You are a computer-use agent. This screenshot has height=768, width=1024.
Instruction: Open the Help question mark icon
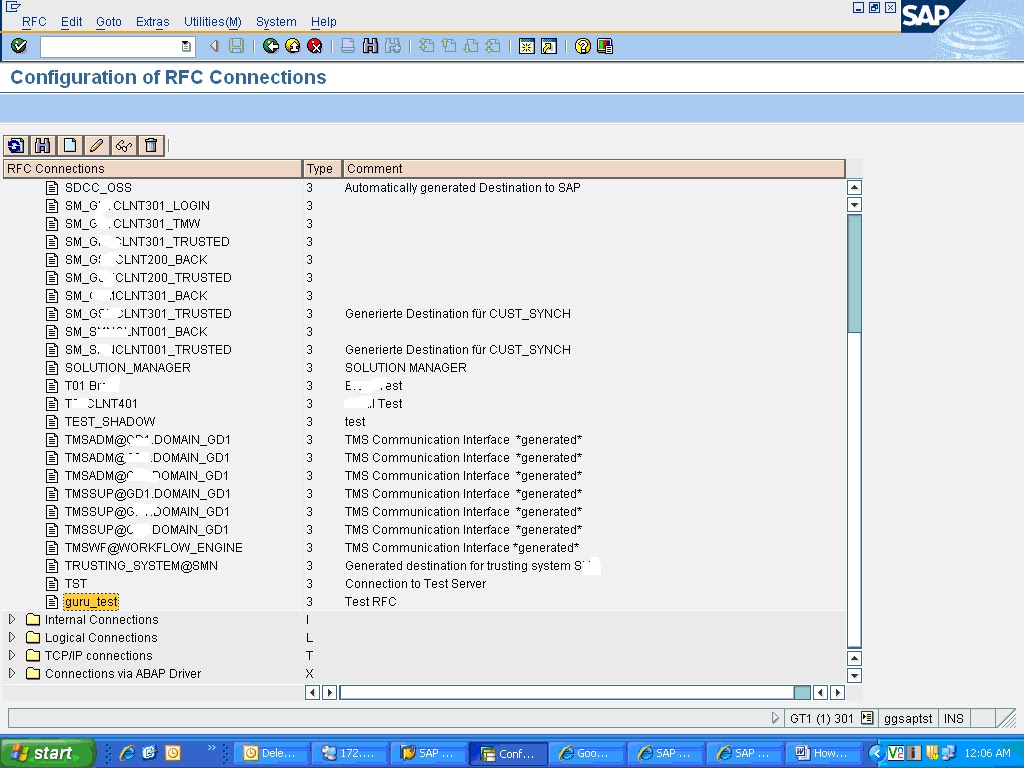click(x=583, y=45)
